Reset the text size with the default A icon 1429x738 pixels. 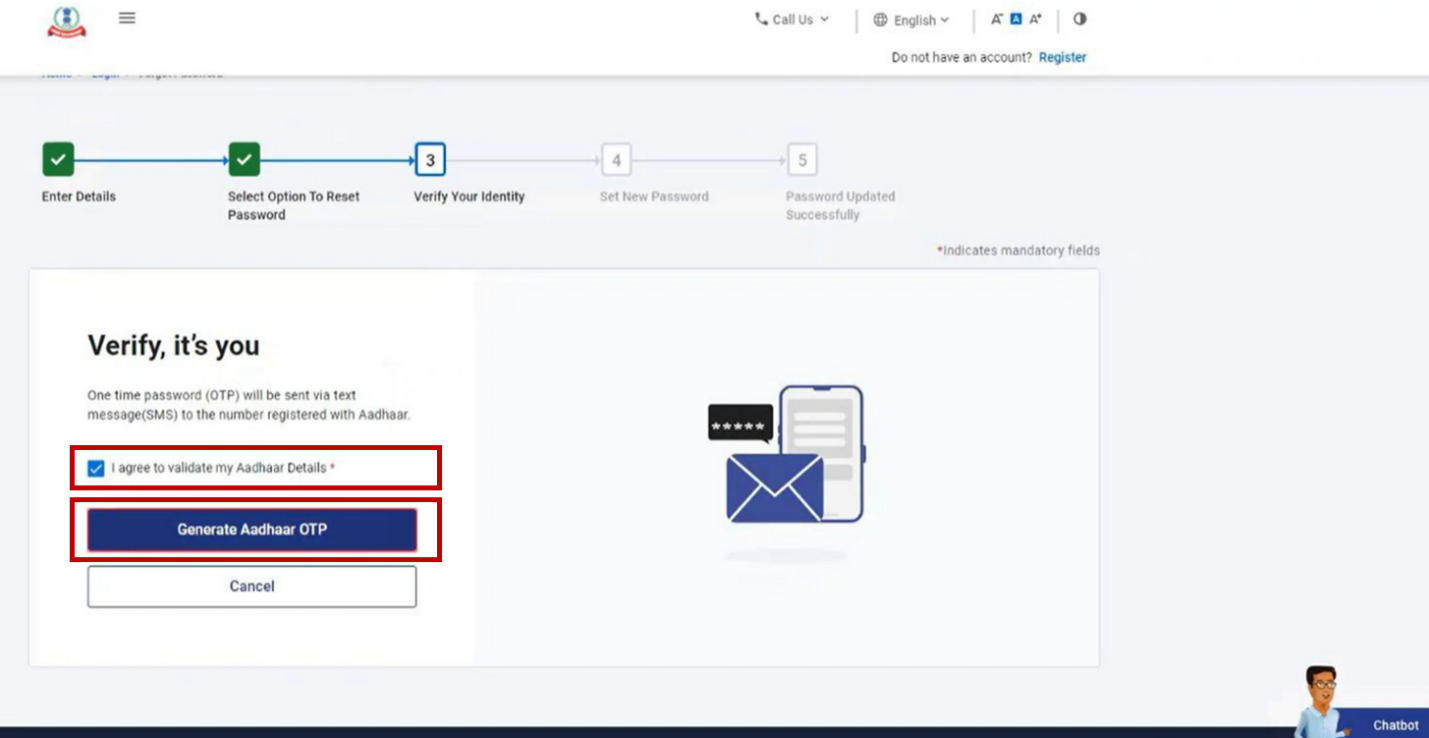click(x=1016, y=19)
